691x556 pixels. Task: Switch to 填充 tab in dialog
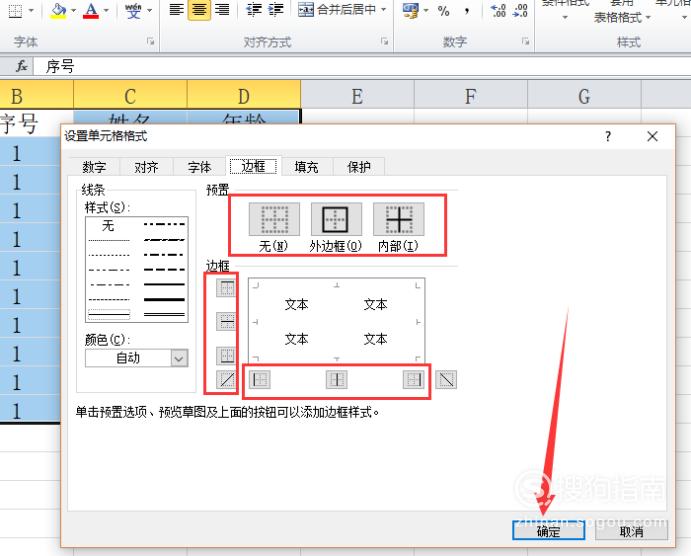pyautogui.click(x=306, y=167)
